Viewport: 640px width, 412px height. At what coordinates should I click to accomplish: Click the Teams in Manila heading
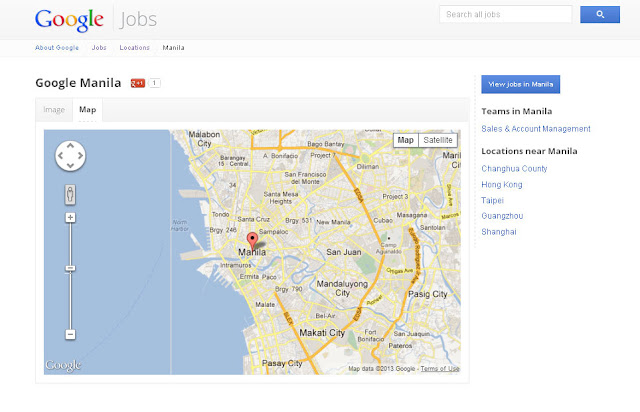(516, 111)
